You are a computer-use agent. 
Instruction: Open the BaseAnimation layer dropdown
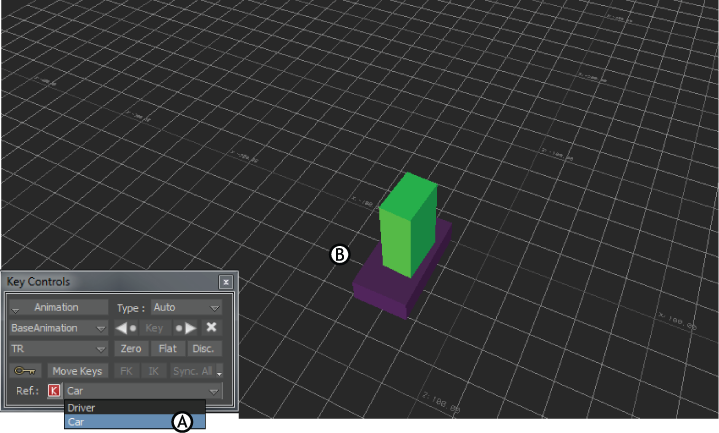click(x=59, y=328)
